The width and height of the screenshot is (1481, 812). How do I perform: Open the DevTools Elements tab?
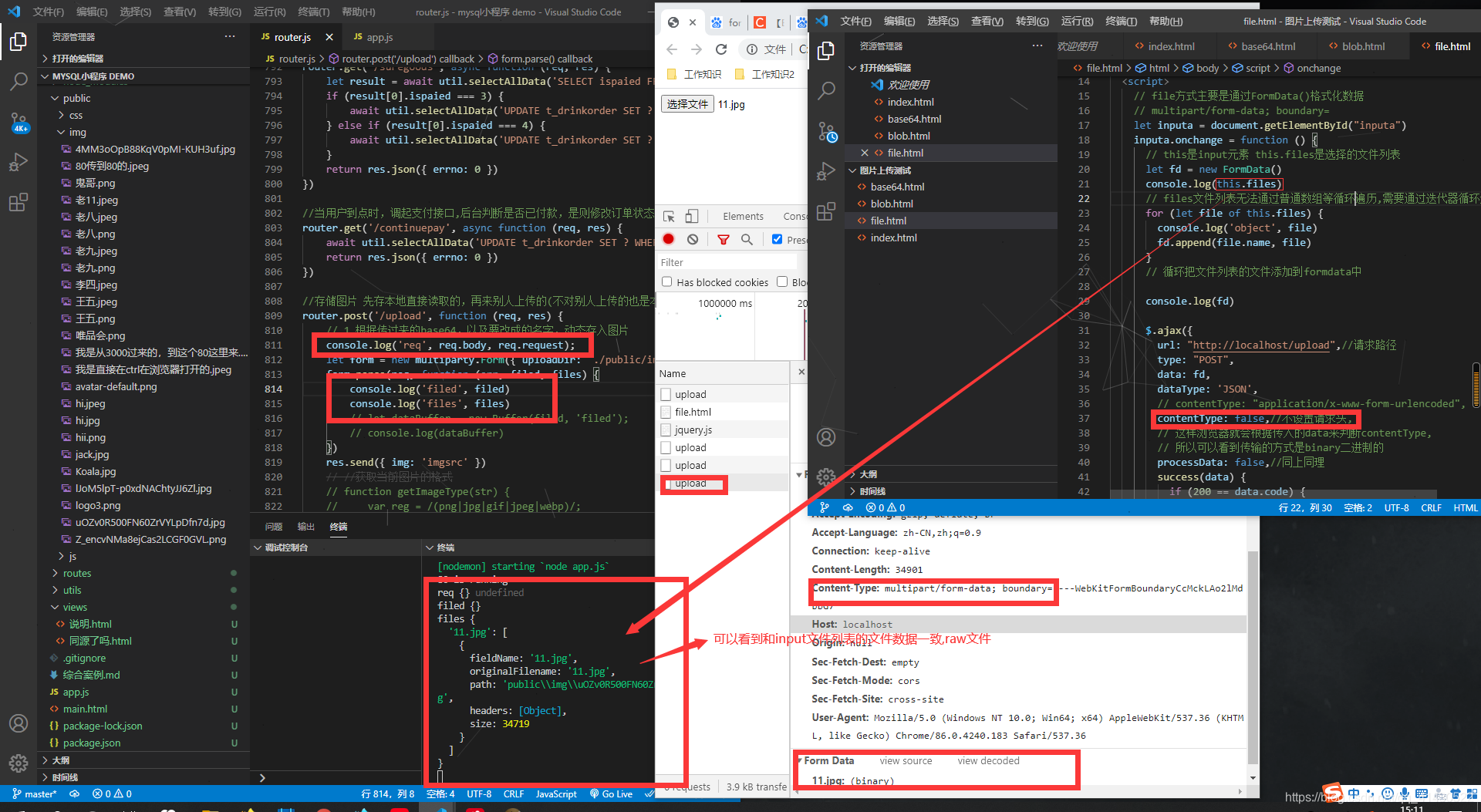click(x=743, y=217)
